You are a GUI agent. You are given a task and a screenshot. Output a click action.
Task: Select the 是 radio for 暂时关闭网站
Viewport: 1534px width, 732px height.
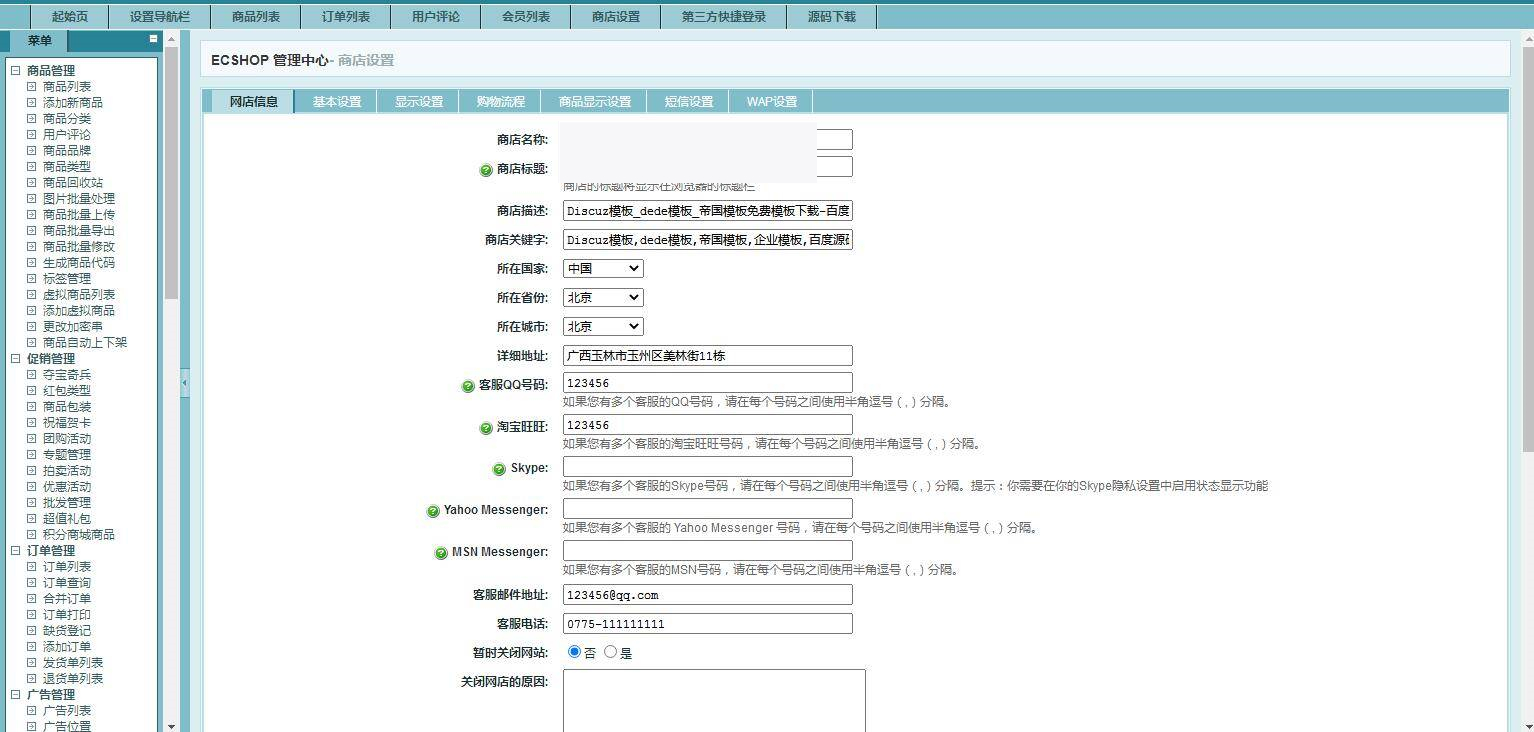[x=611, y=651]
